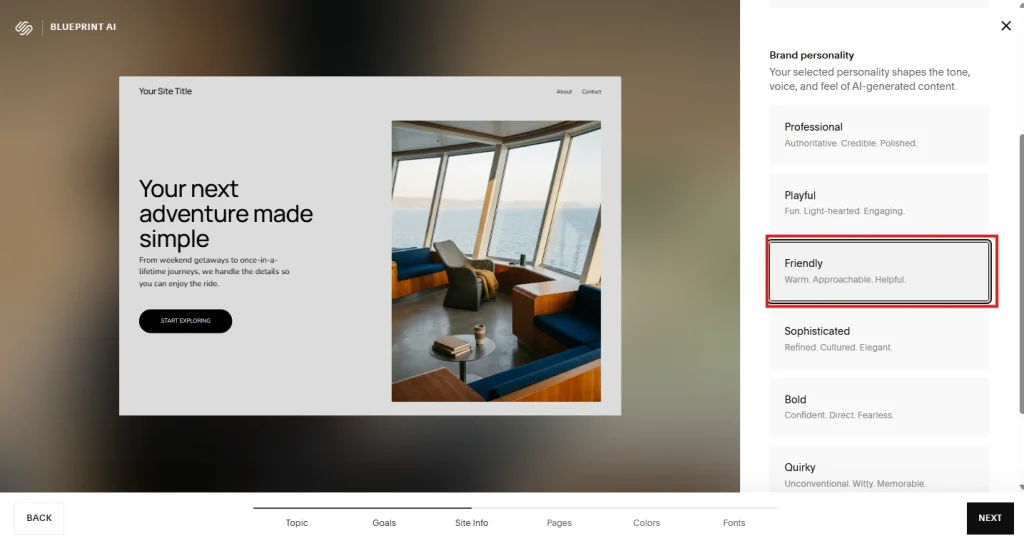Choose the Bold brand personality
Viewport: 1024px width, 541px height.
879,407
